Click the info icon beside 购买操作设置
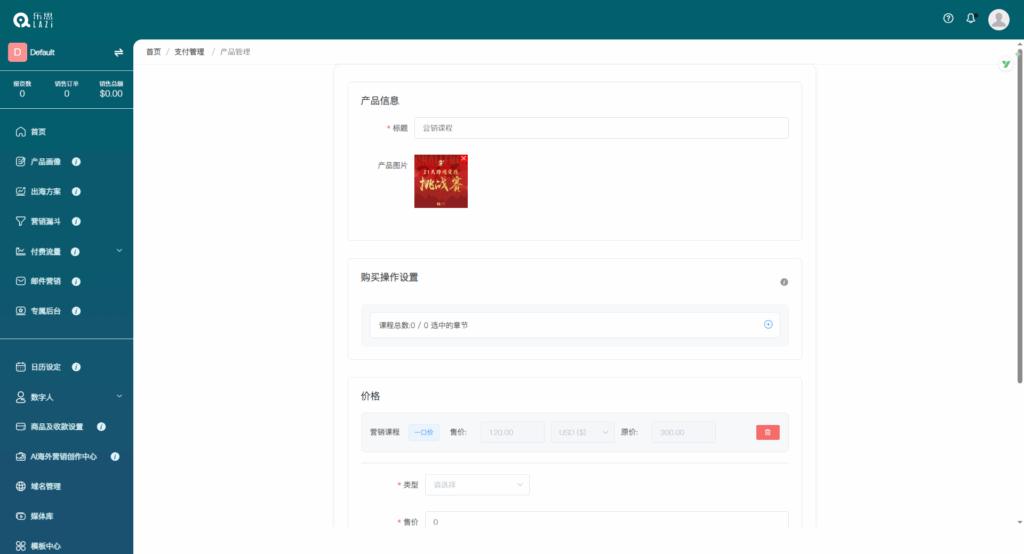This screenshot has width=1024, height=554. (784, 282)
